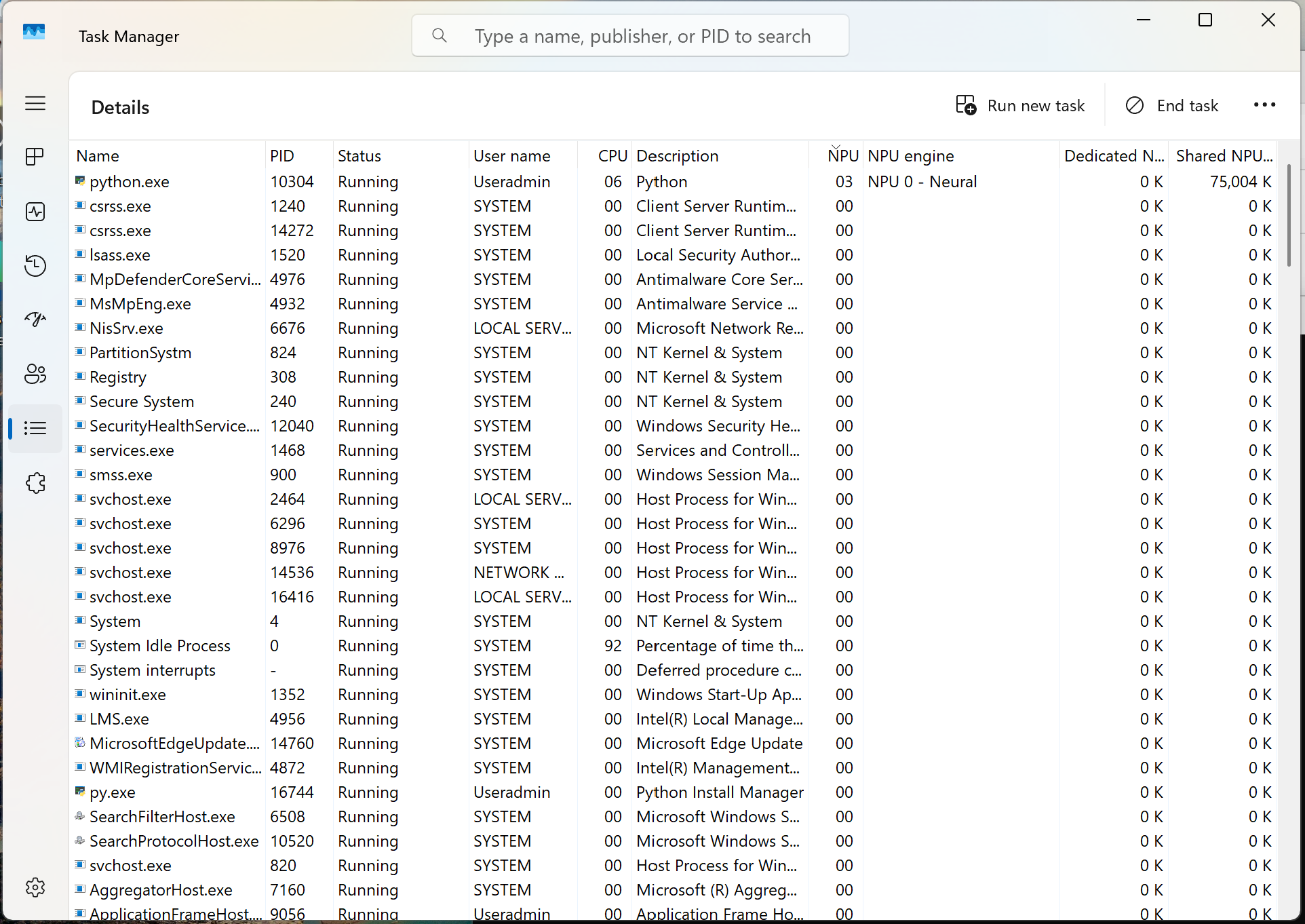Image resolution: width=1305 pixels, height=924 pixels.
Task: Open Task Manager settings gear
Action: (35, 887)
